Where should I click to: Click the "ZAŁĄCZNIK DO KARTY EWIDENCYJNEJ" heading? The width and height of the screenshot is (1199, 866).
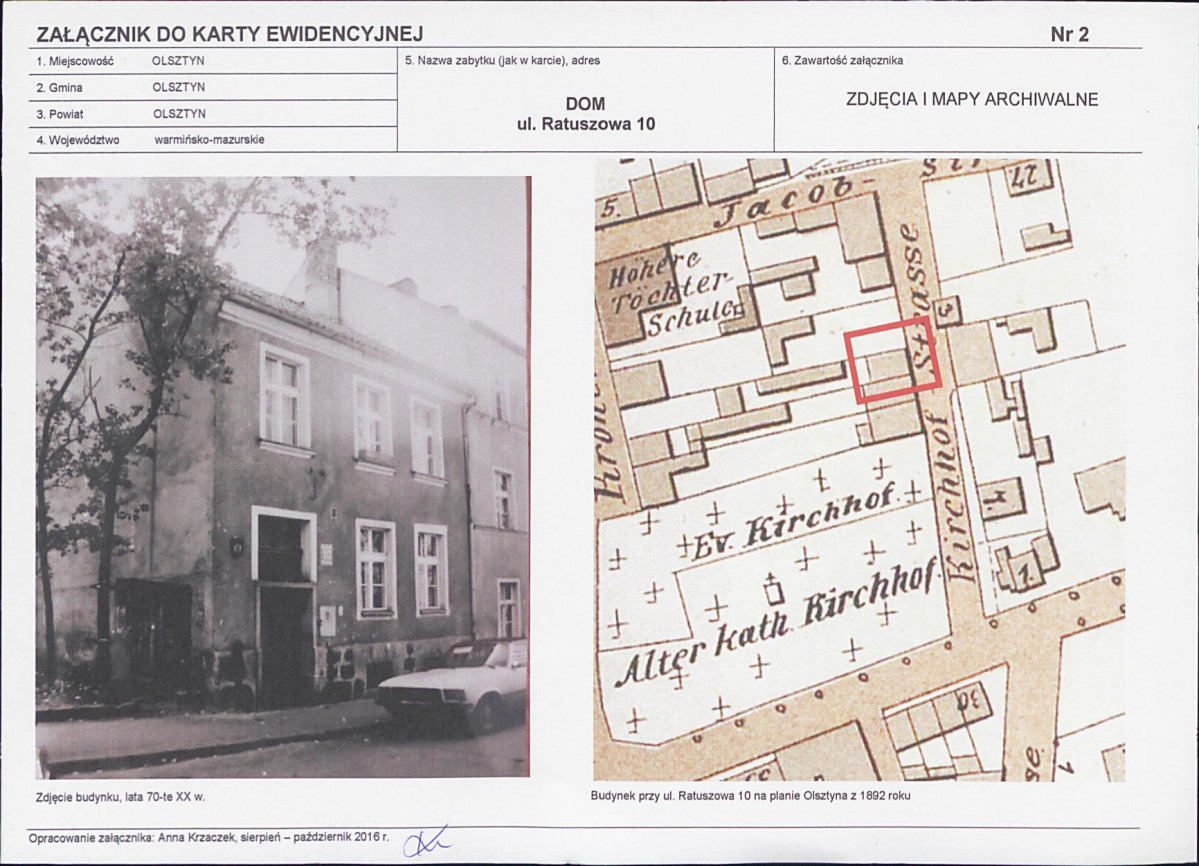click(229, 35)
